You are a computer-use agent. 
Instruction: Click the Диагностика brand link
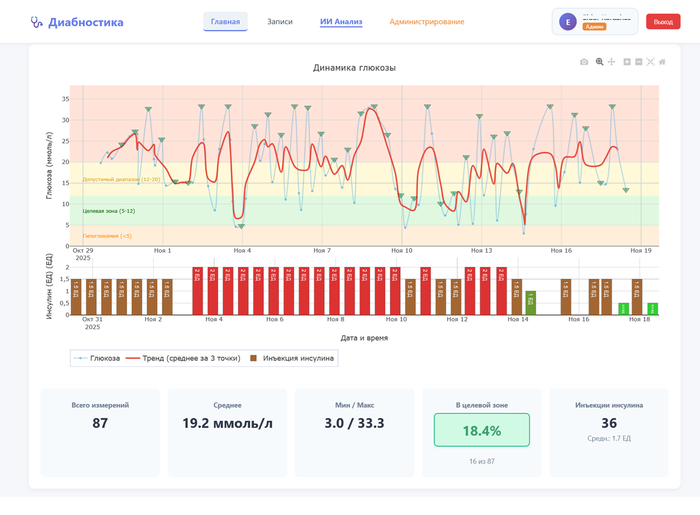[86, 22]
